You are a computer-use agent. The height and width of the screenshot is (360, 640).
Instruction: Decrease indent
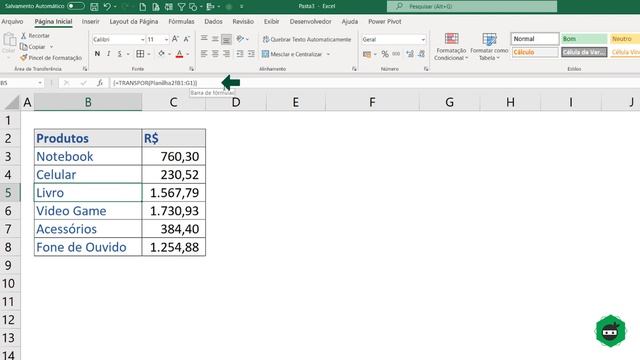240,54
